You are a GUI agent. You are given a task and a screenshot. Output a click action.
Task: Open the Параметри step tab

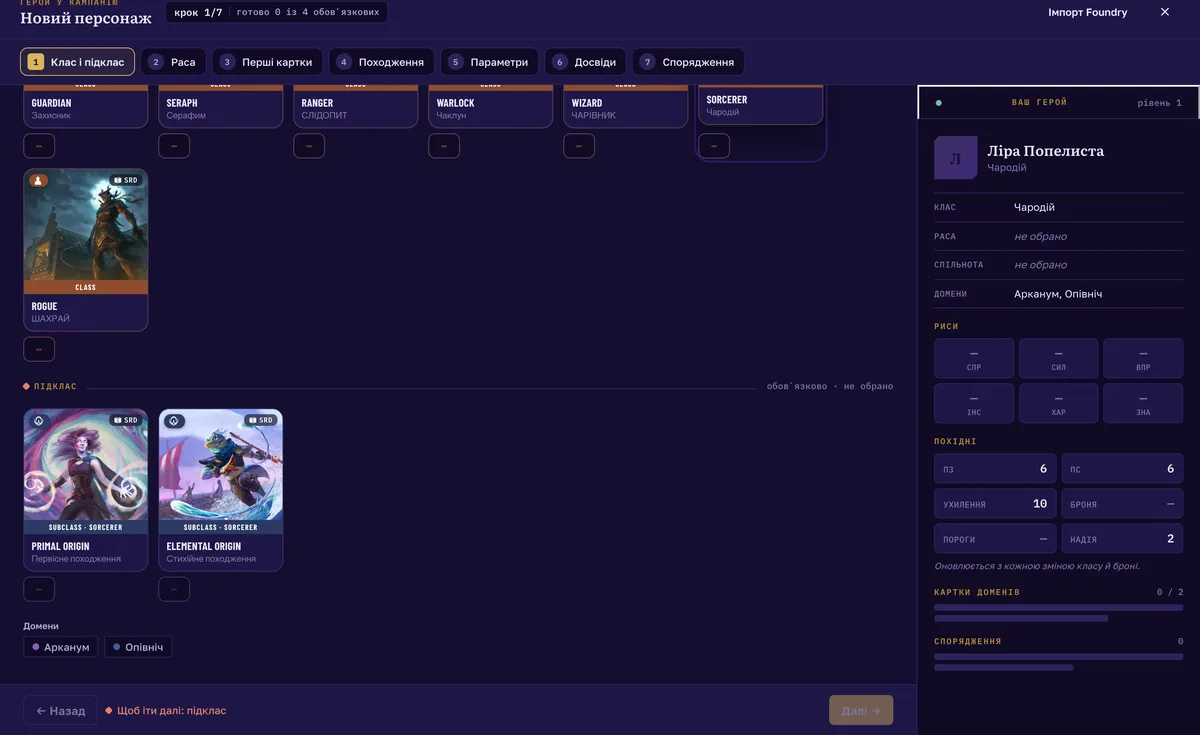click(x=489, y=62)
